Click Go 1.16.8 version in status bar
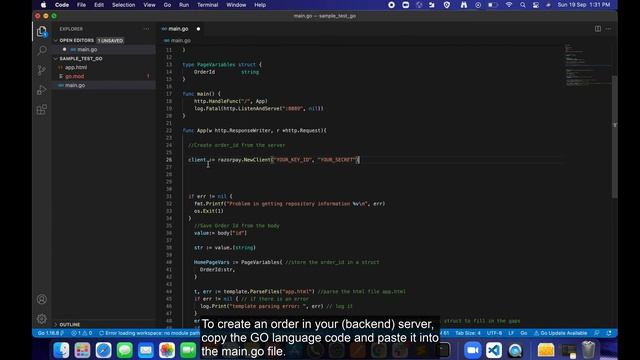The height and width of the screenshot is (360, 640). [50, 333]
